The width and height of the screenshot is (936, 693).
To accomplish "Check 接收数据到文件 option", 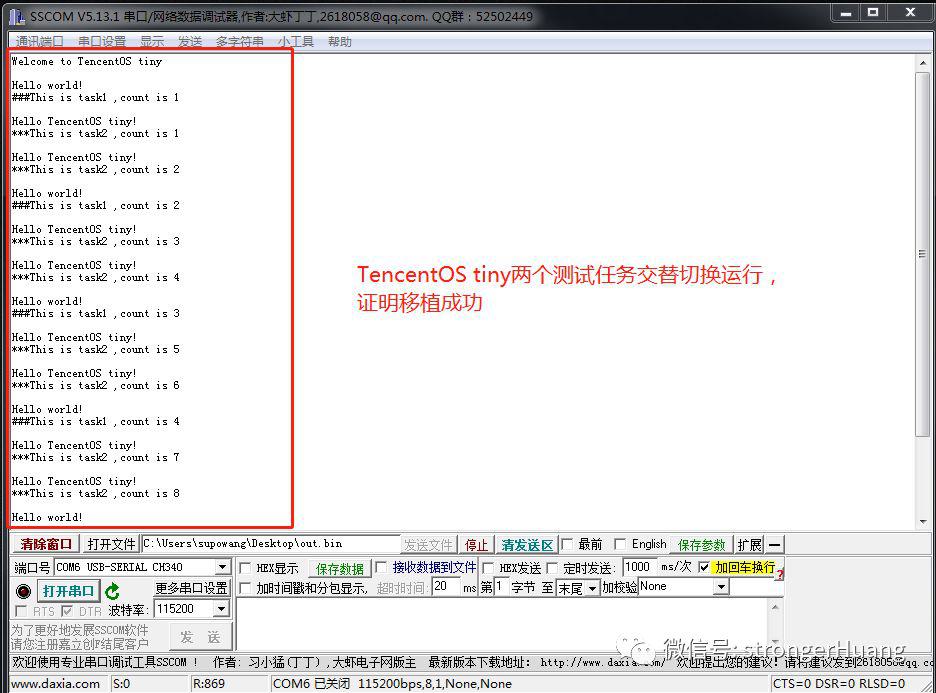I will pyautogui.click(x=380, y=566).
